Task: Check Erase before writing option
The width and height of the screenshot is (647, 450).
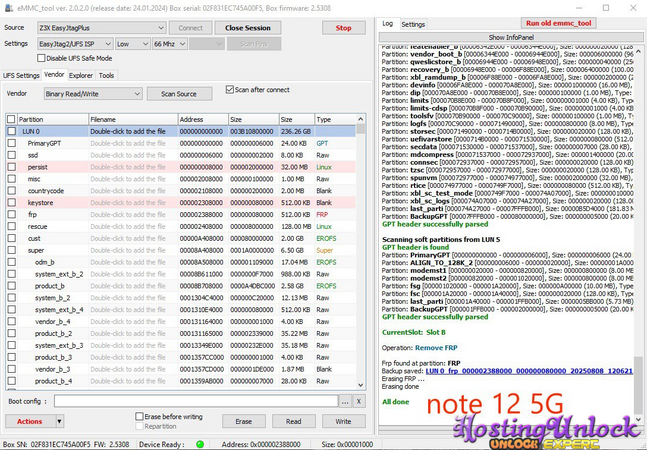Action: (138, 417)
